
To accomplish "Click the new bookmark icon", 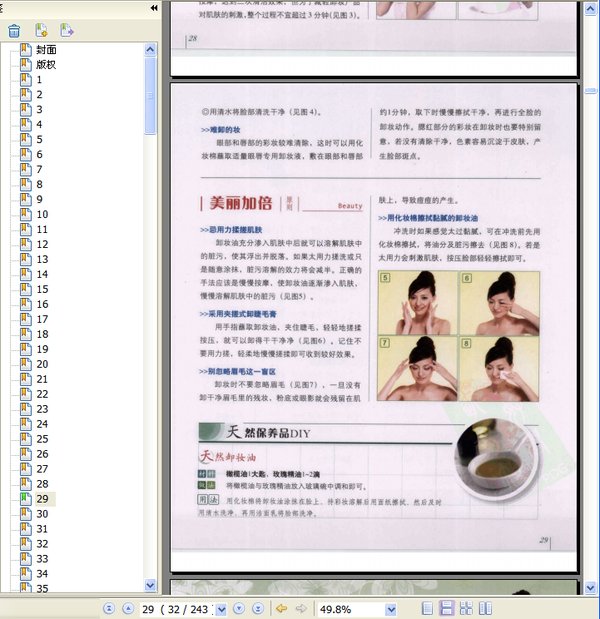I will tap(41, 30).
